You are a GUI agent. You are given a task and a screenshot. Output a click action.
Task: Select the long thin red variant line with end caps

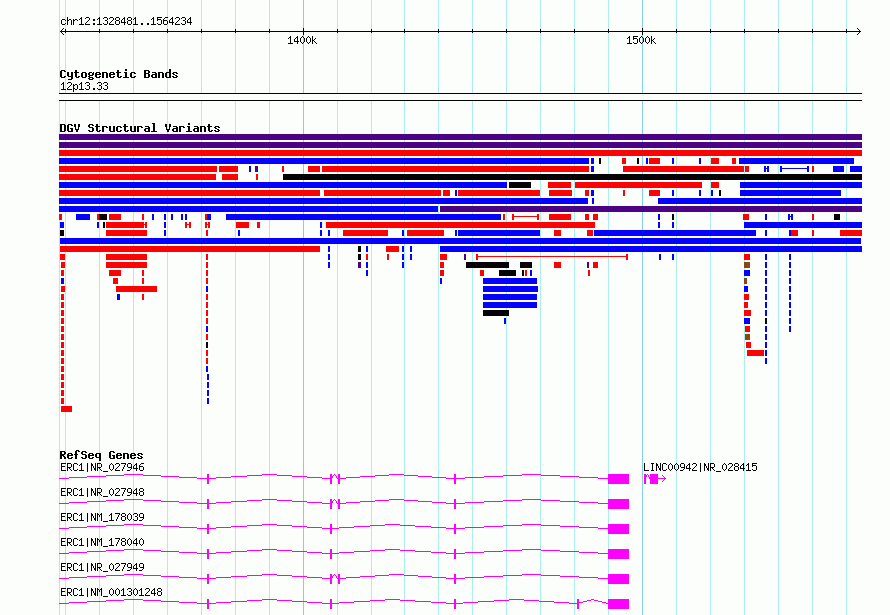point(552,257)
